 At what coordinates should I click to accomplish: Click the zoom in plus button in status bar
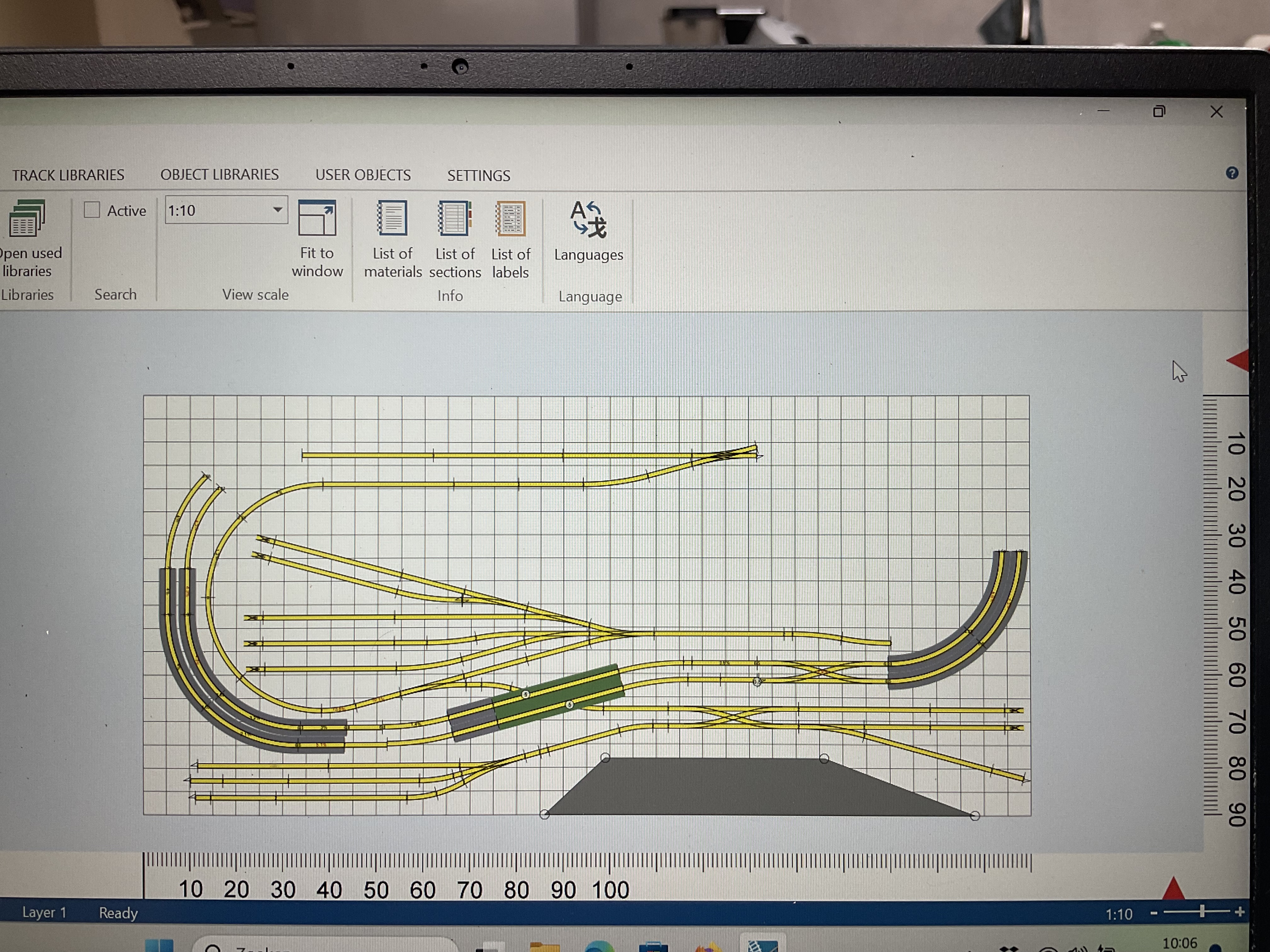coord(1239,912)
